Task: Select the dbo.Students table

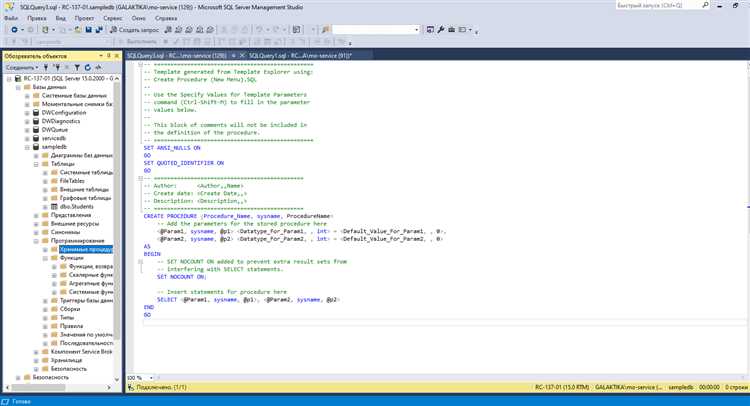Action: point(77,207)
